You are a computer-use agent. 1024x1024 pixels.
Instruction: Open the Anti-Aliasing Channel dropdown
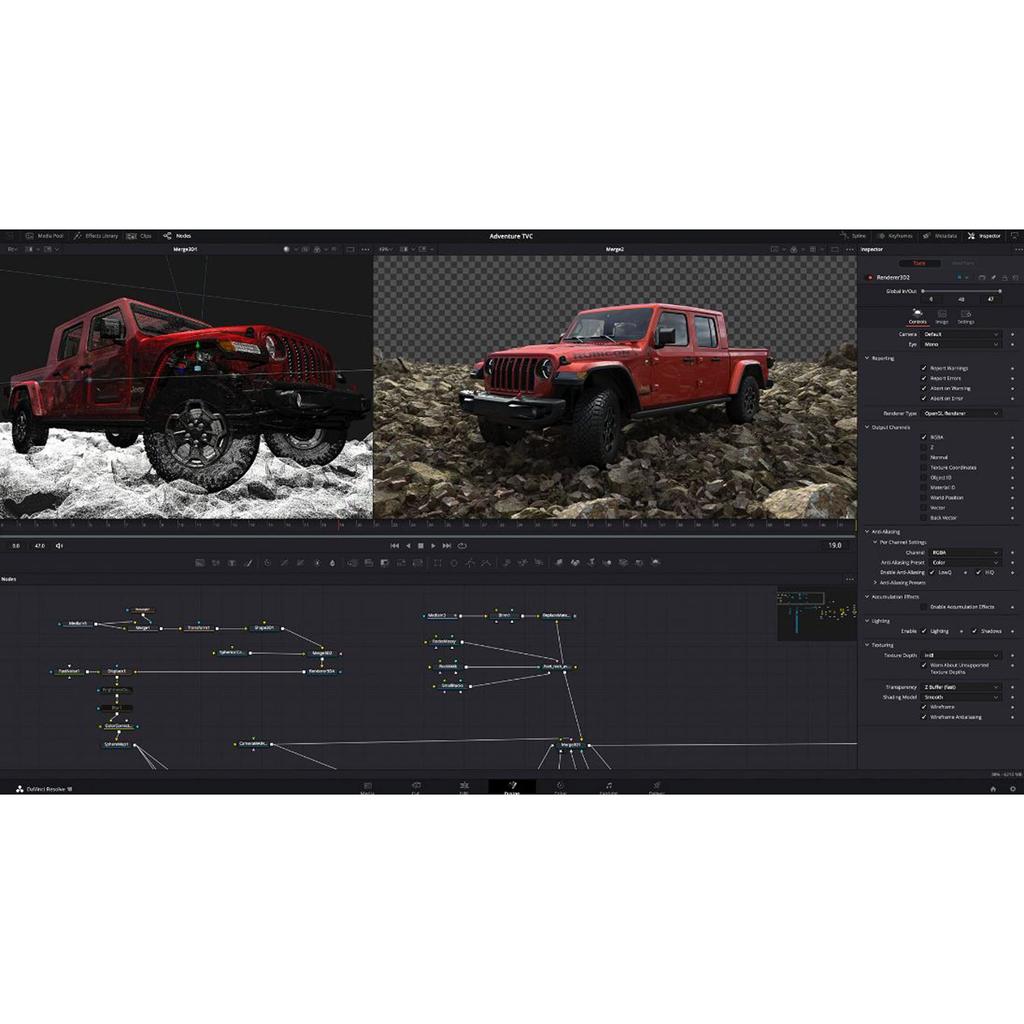(965, 552)
